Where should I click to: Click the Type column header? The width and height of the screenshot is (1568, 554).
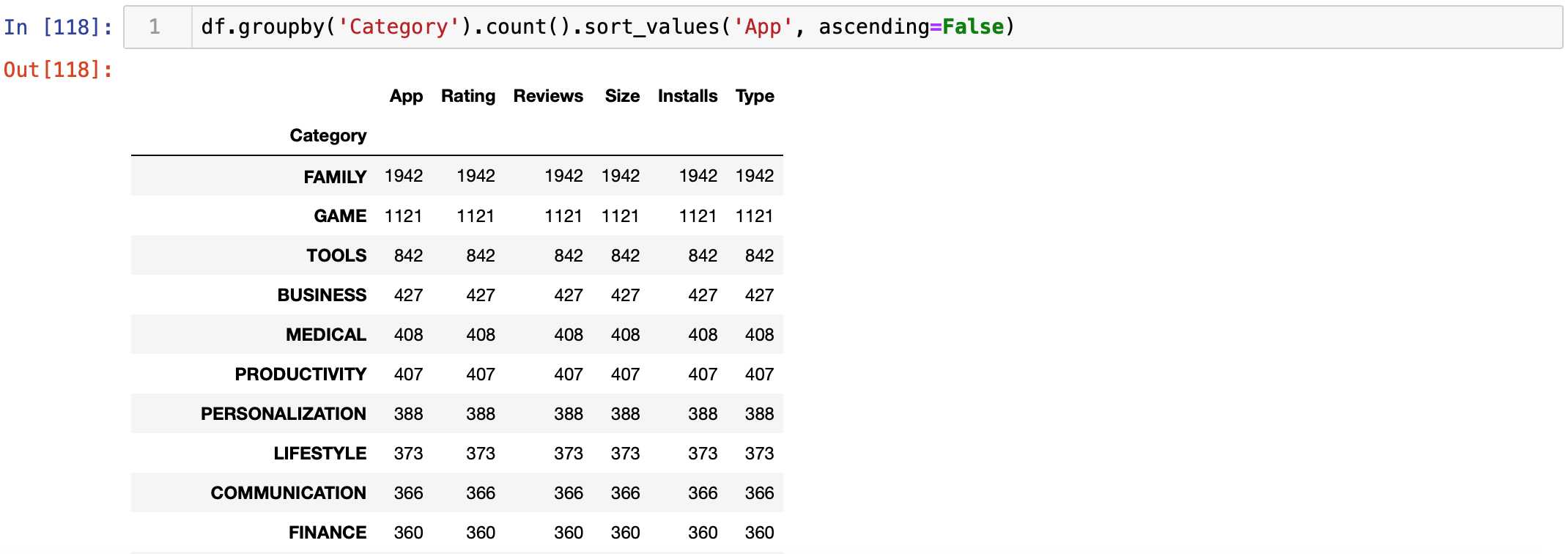[x=755, y=96]
